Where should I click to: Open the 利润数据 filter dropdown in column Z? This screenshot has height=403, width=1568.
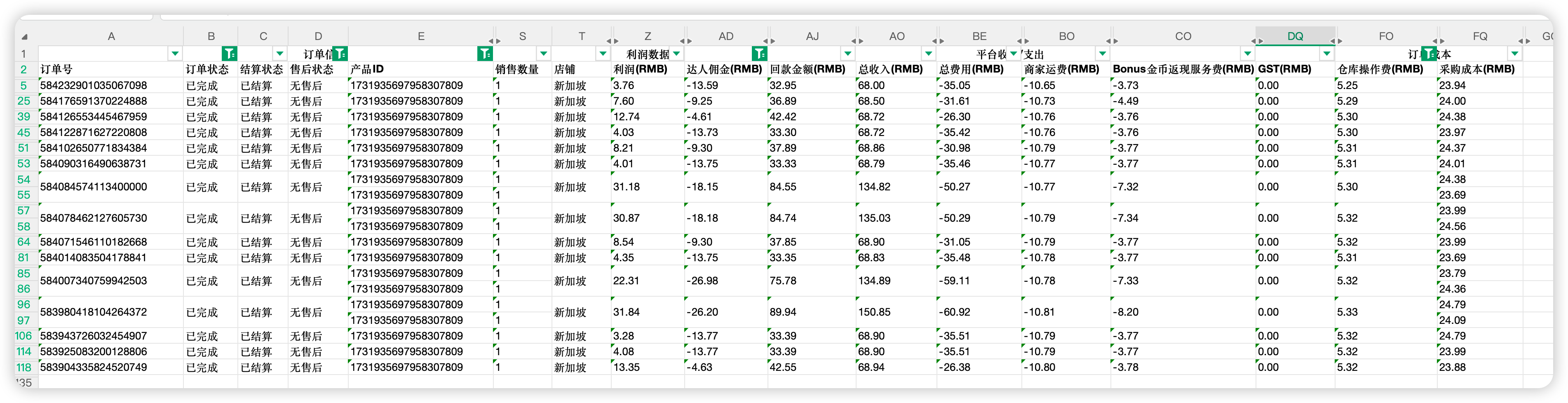pyautogui.click(x=676, y=54)
